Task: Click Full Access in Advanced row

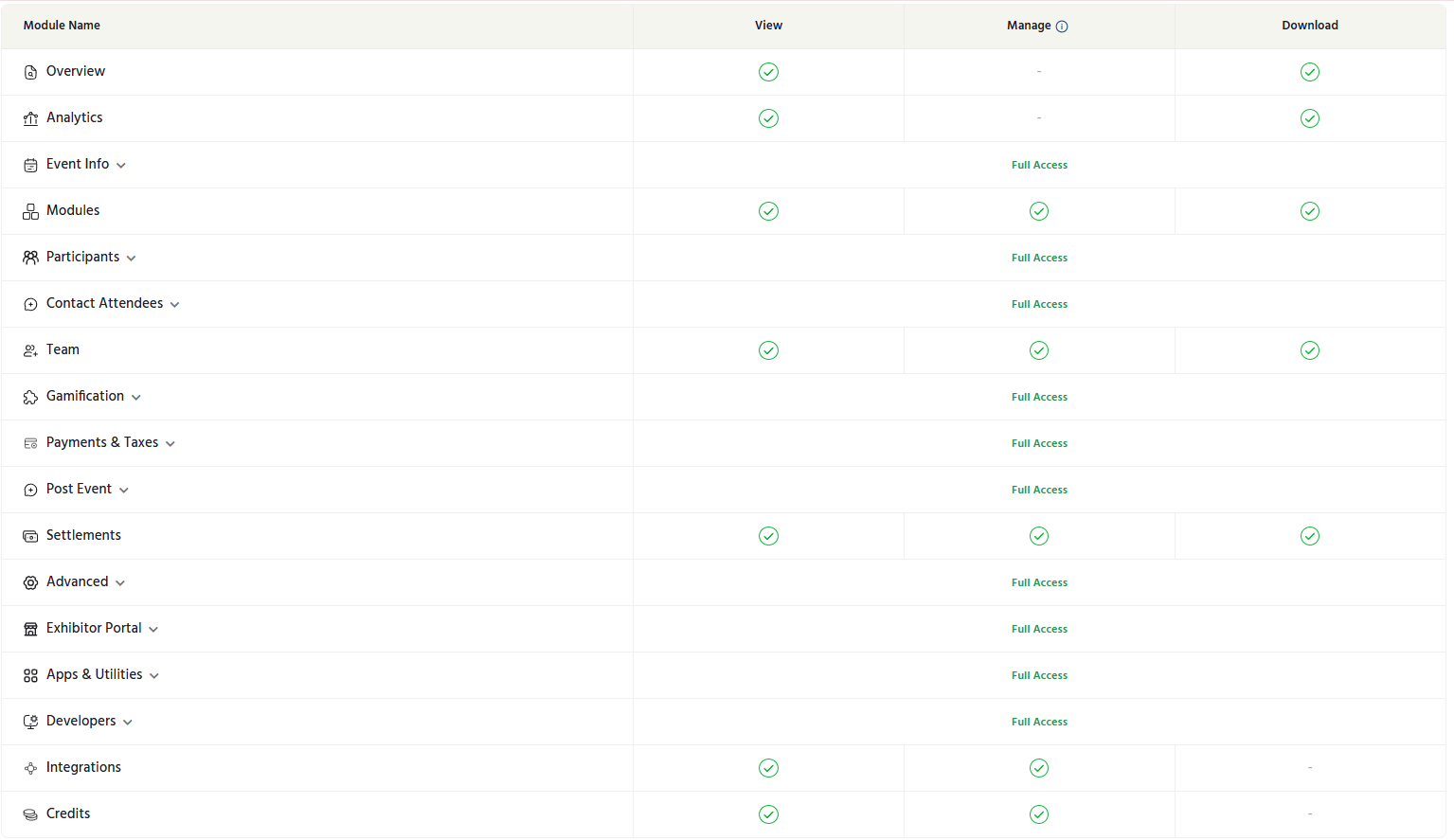Action: tap(1039, 582)
